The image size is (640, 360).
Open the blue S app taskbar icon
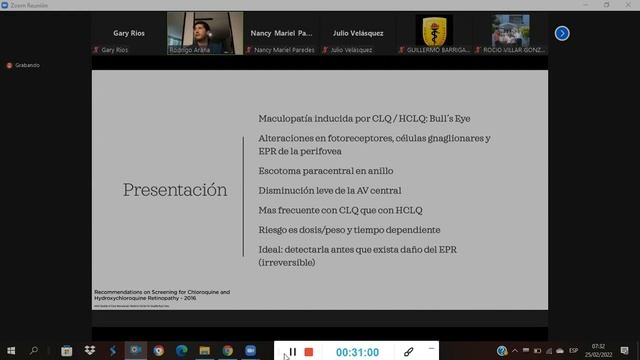pos(113,350)
